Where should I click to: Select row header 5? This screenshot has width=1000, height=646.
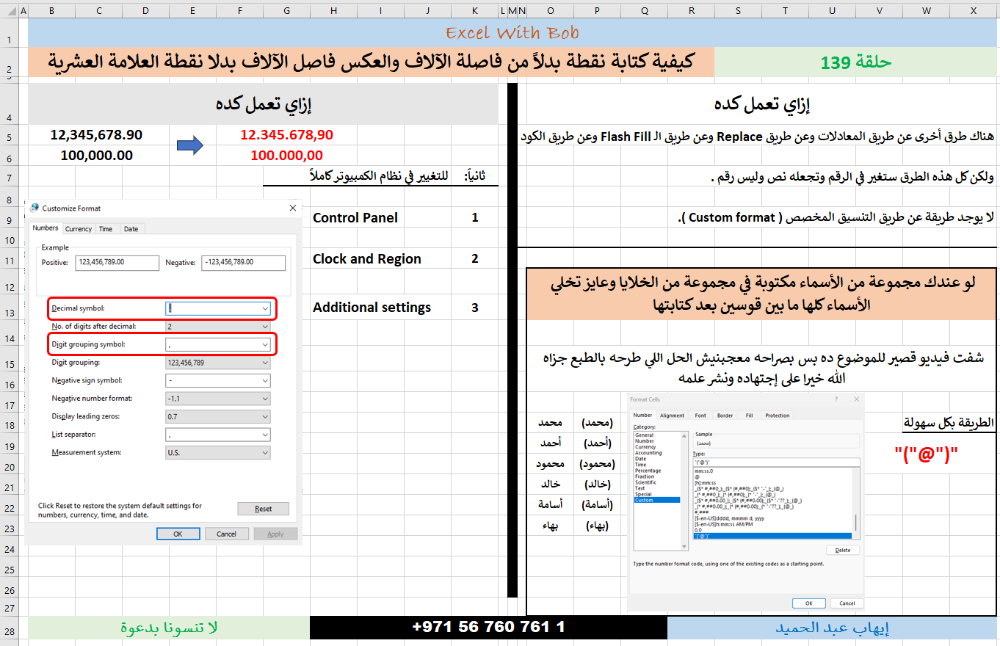click(9, 136)
